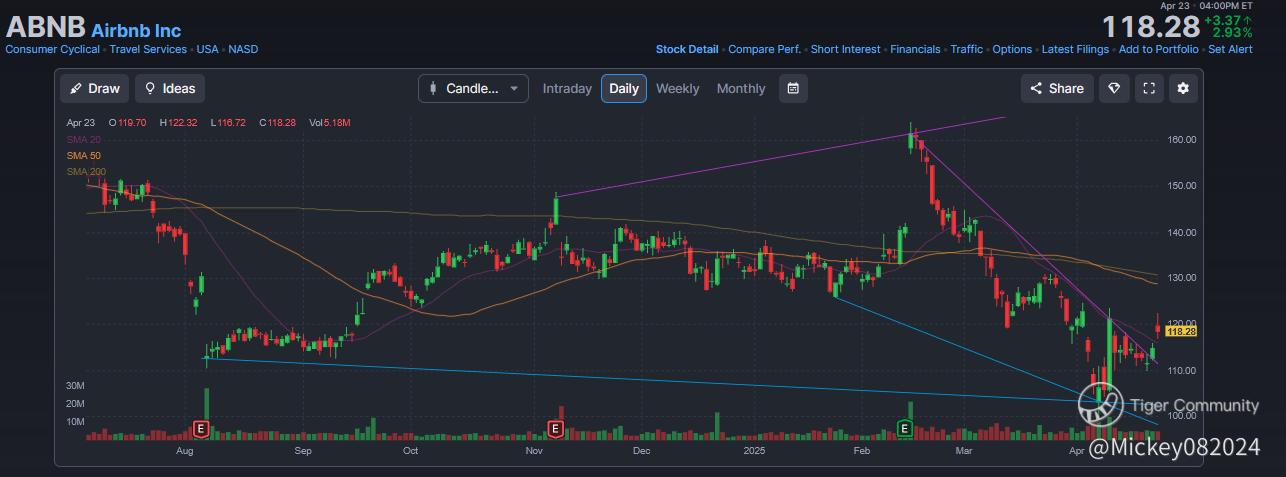Open the Consumer Cyclical sector link

[53, 49]
